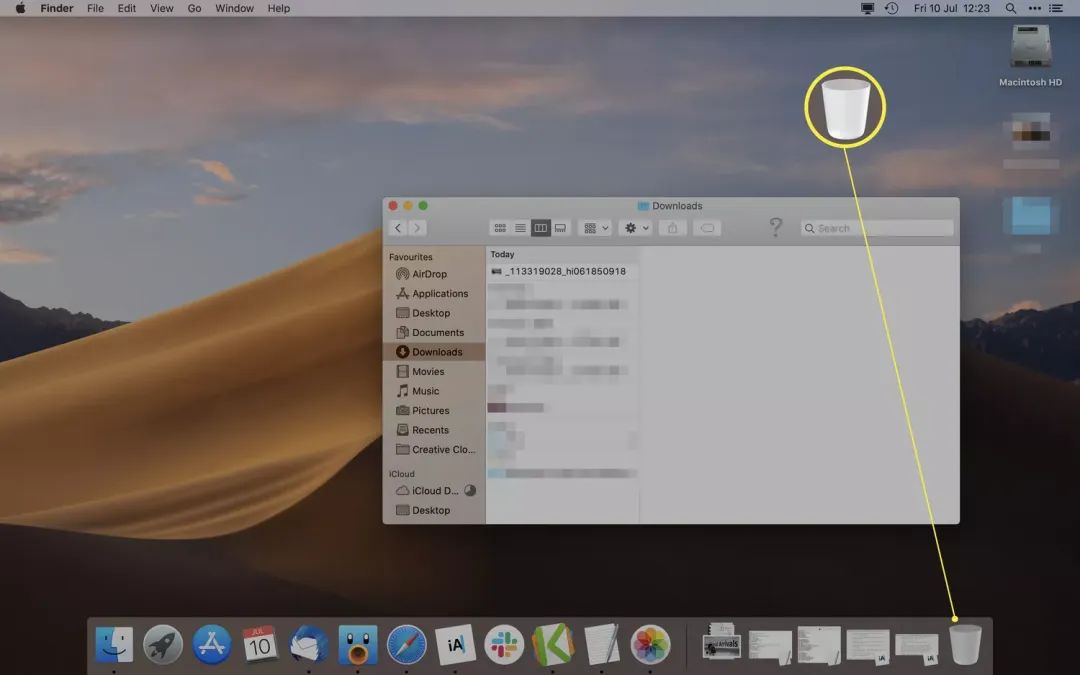This screenshot has width=1080, height=675.
Task: Launch iA Writer from the Dock
Action: (455, 645)
